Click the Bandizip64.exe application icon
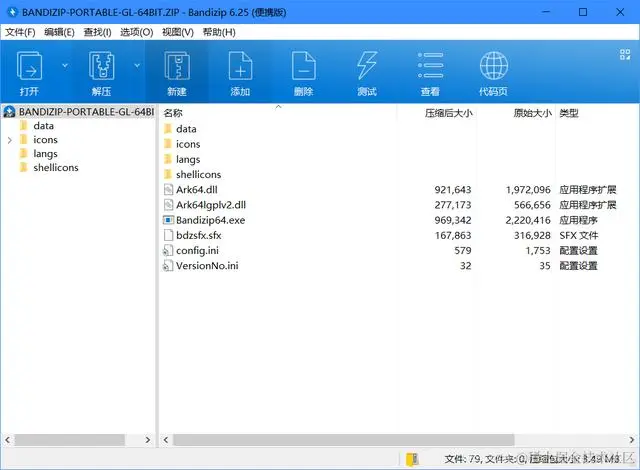 (168, 220)
